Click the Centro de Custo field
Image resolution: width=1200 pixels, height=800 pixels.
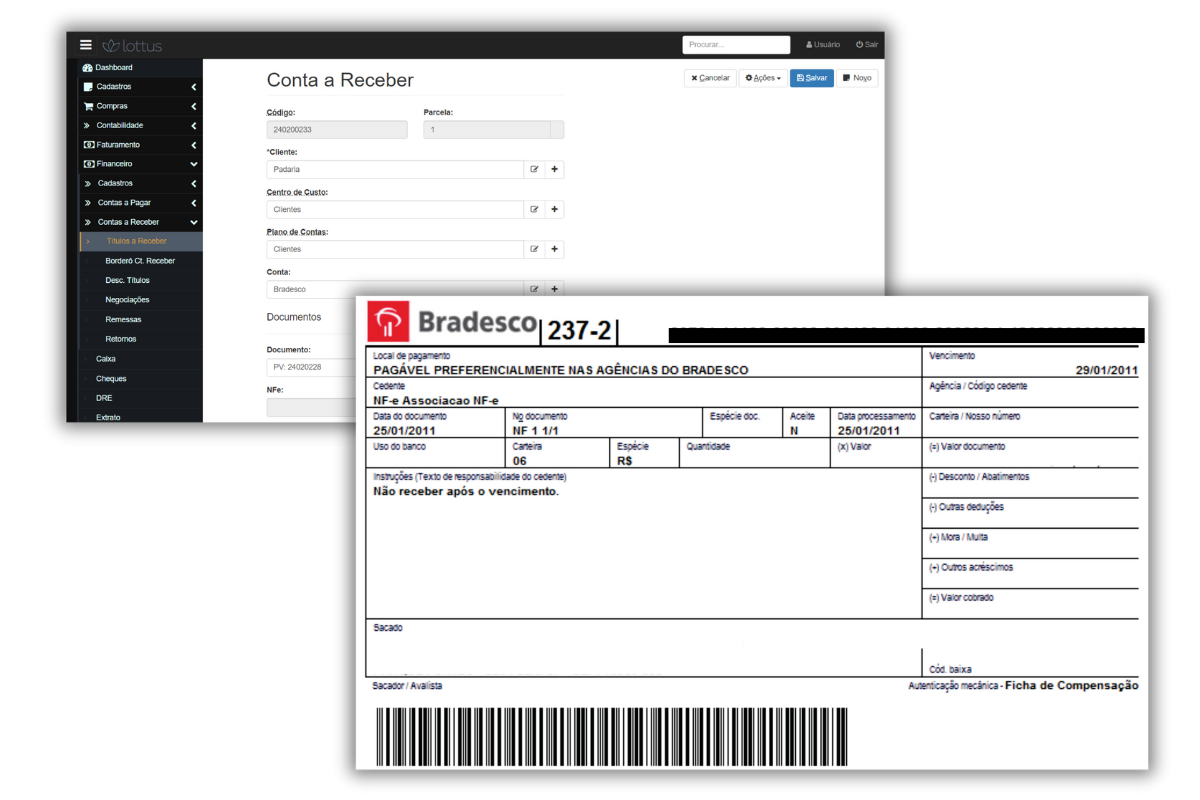[x=396, y=210]
